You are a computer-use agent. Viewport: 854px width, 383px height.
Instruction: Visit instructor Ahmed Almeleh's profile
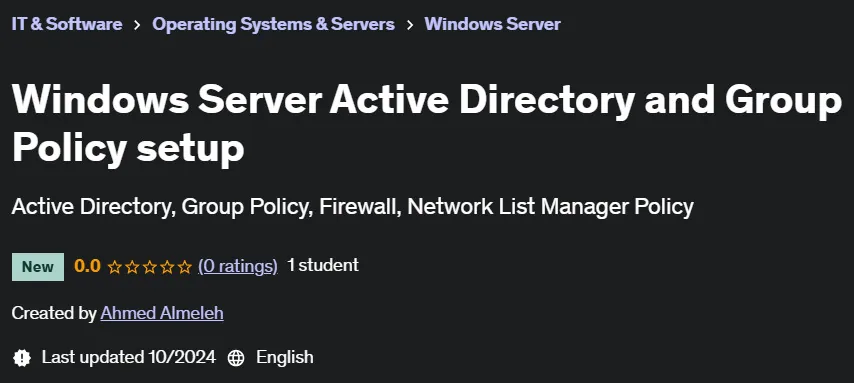pos(162,313)
